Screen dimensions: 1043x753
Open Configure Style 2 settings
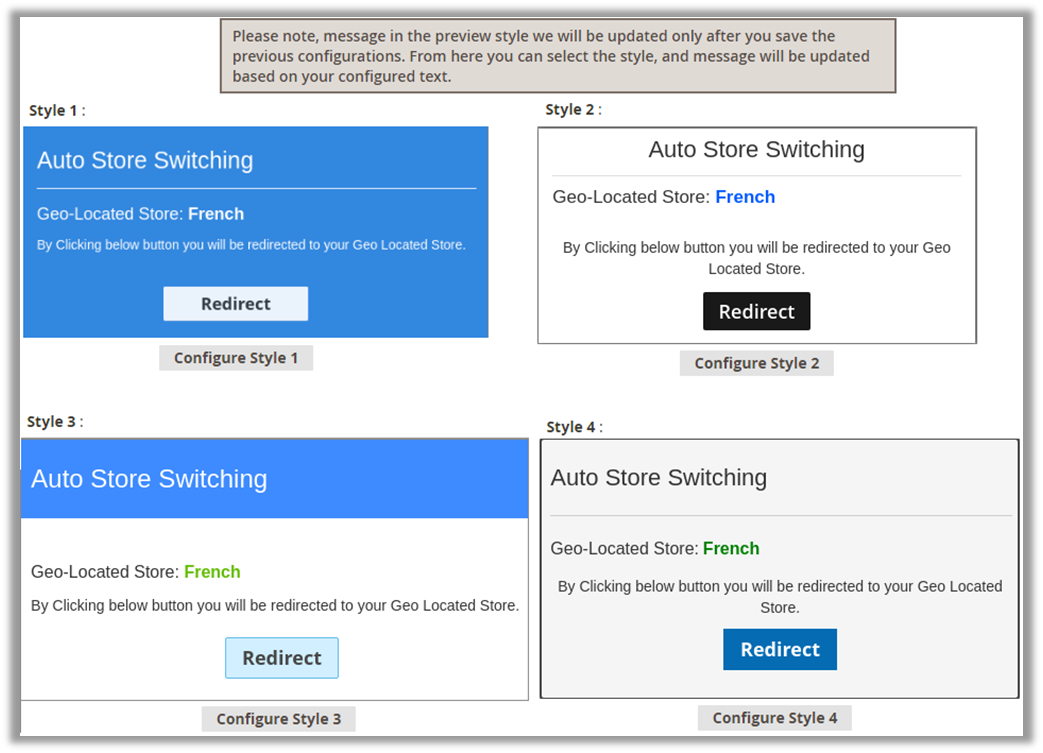756,363
